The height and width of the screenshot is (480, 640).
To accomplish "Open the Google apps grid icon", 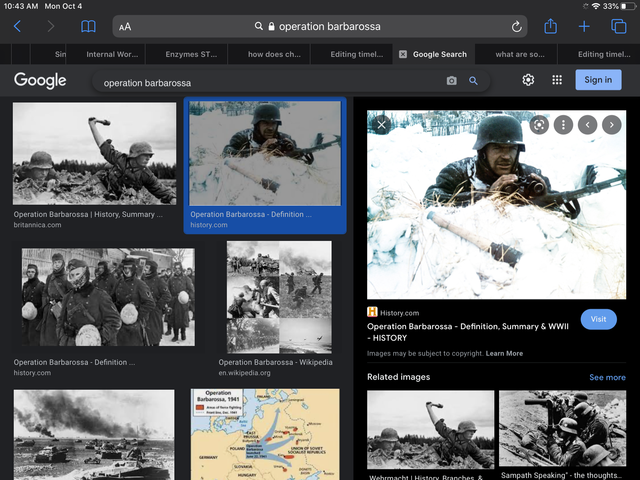I will tap(557, 80).
